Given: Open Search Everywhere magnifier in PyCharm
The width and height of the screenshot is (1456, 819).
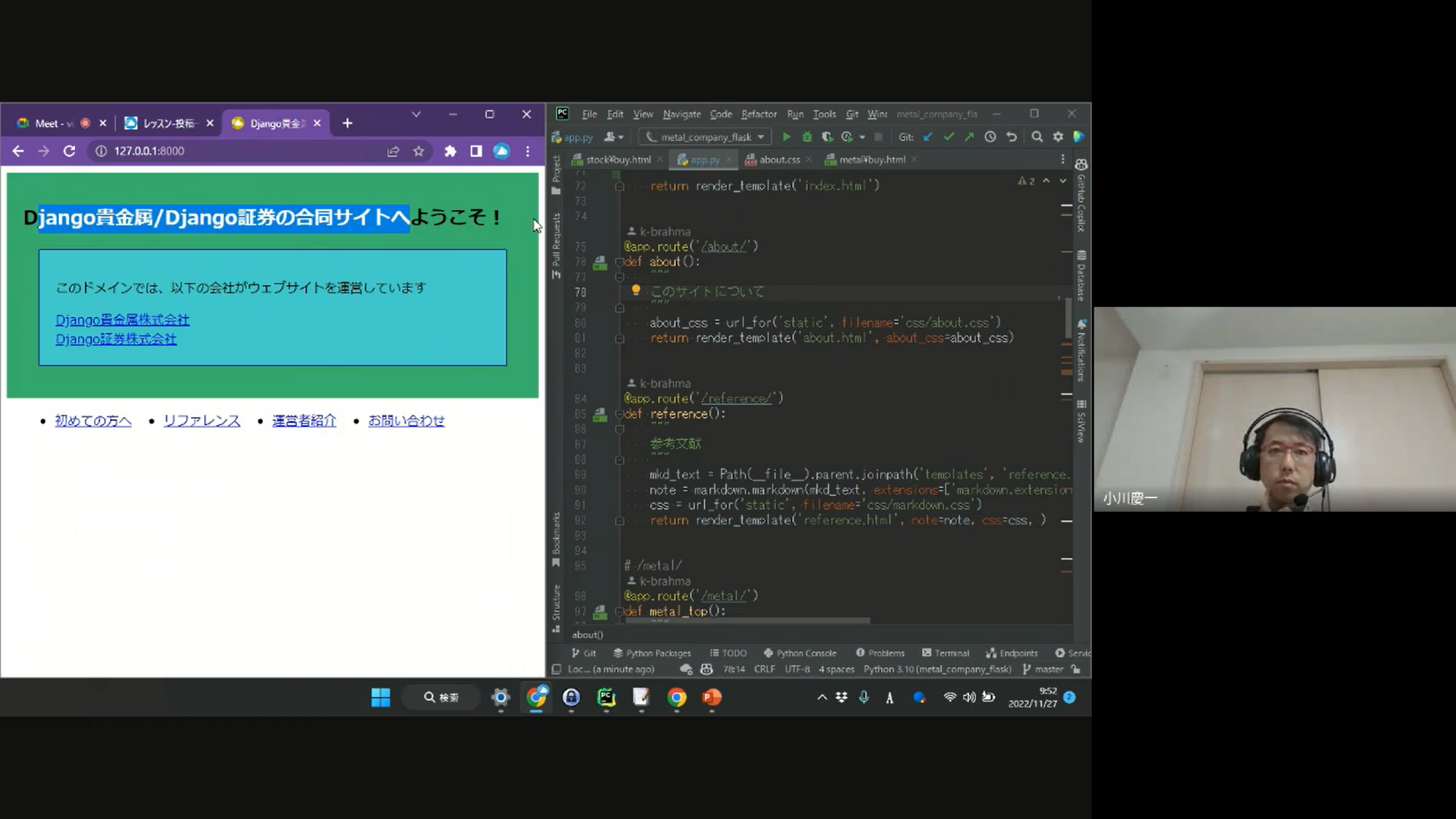Looking at the screenshot, I should (x=1037, y=137).
